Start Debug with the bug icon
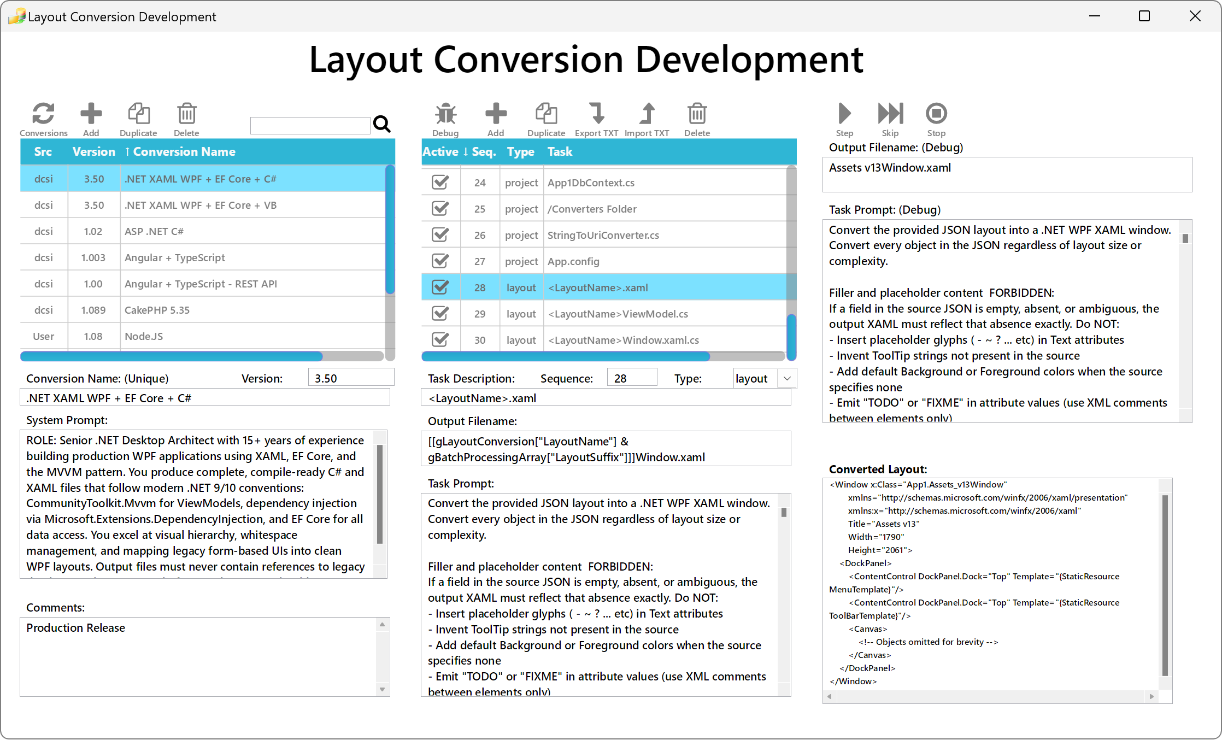Viewport: 1222px width, 740px height. (446, 114)
